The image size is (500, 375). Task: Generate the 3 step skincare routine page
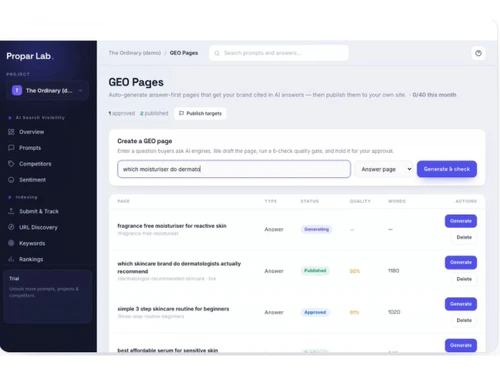(461, 304)
